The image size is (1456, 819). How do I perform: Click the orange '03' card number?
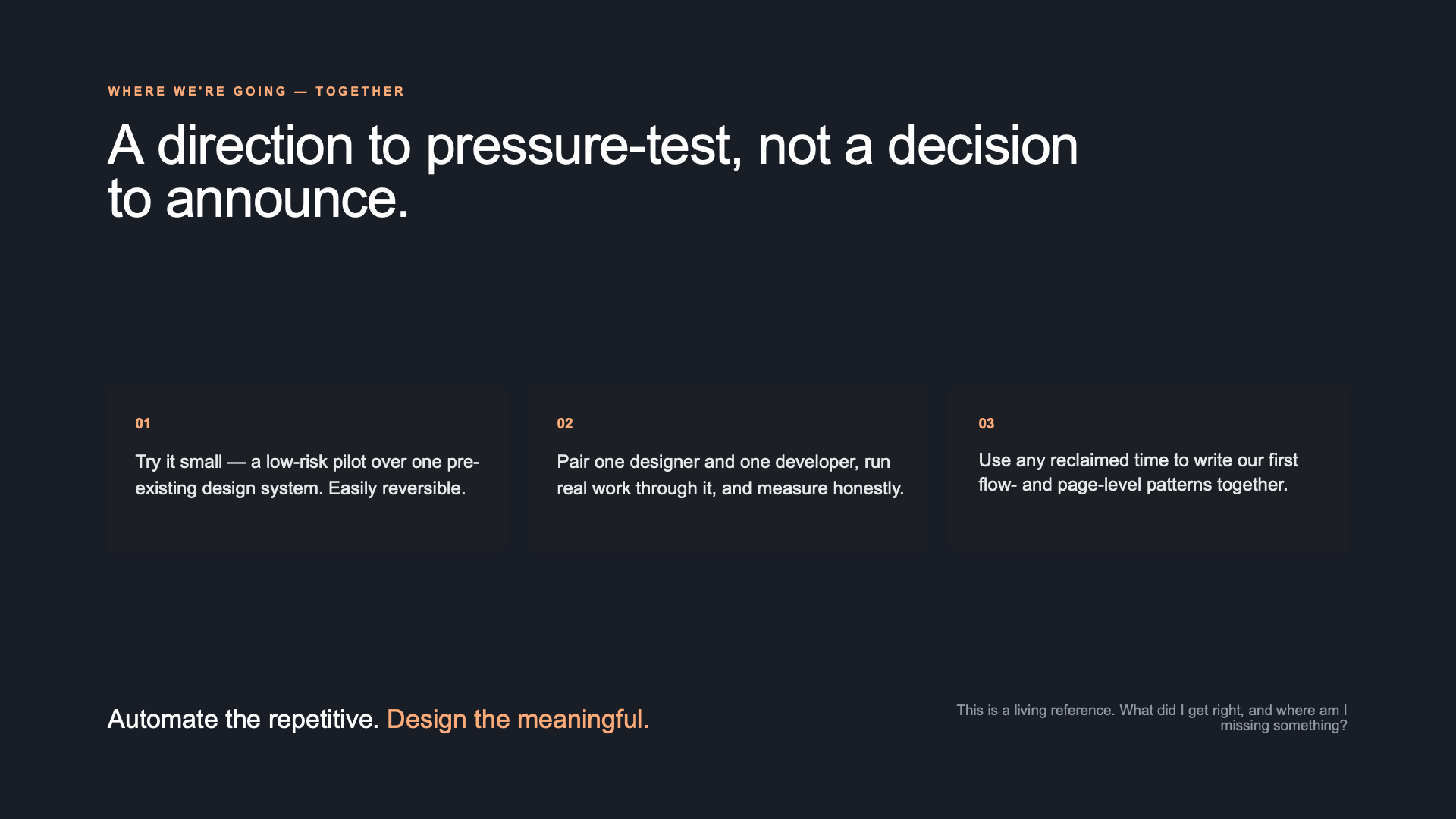point(986,423)
